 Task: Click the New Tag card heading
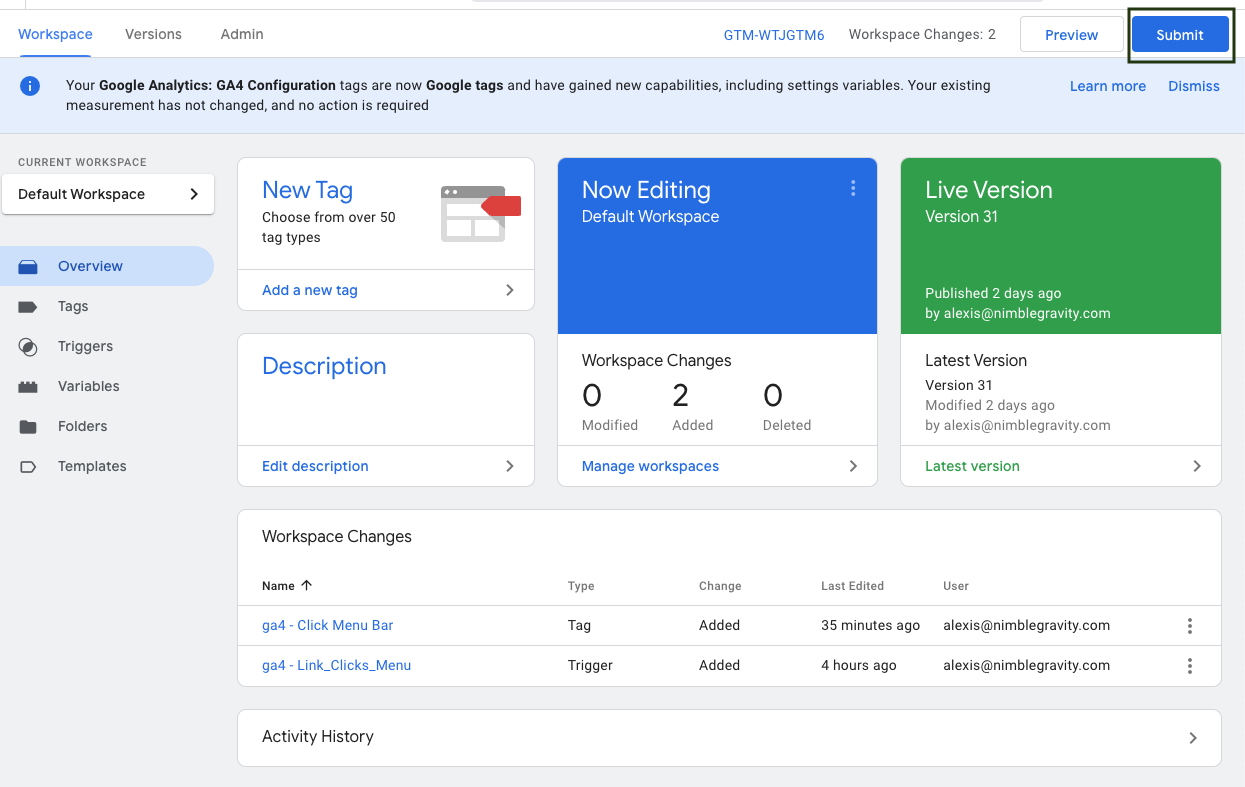tap(307, 190)
